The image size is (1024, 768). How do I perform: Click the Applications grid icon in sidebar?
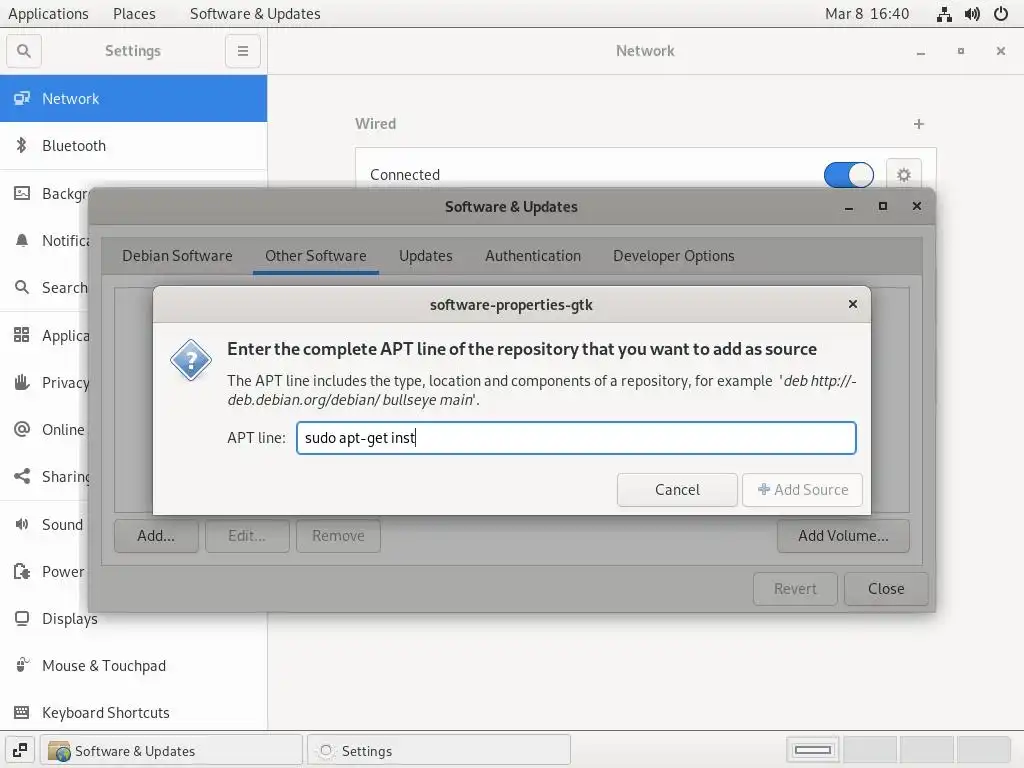22,335
